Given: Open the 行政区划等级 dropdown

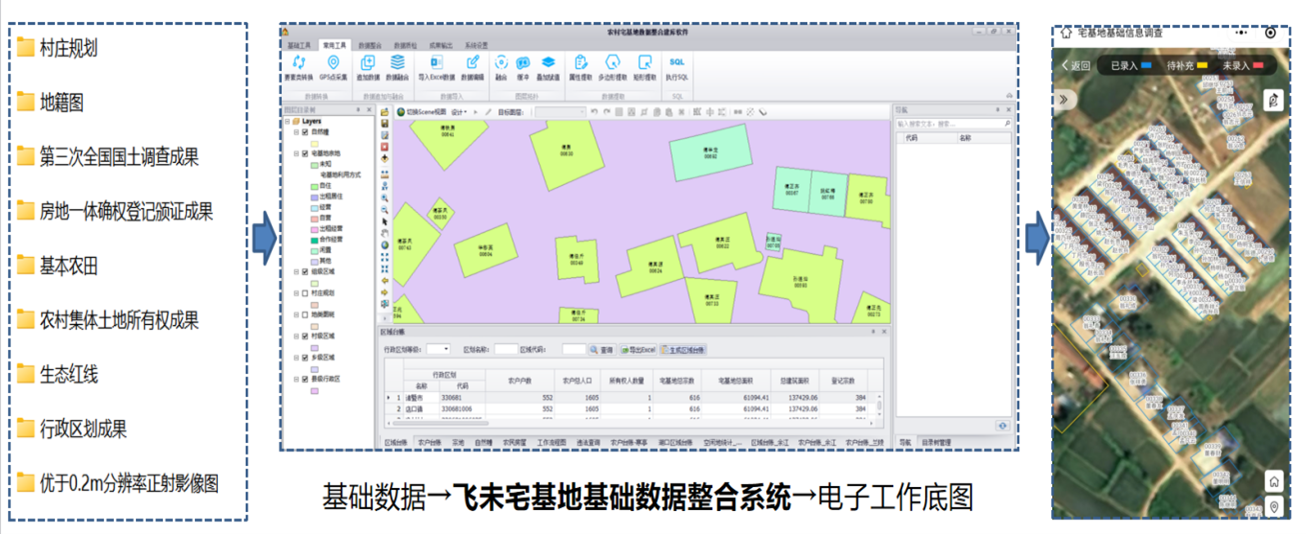Looking at the screenshot, I should coord(438,350).
